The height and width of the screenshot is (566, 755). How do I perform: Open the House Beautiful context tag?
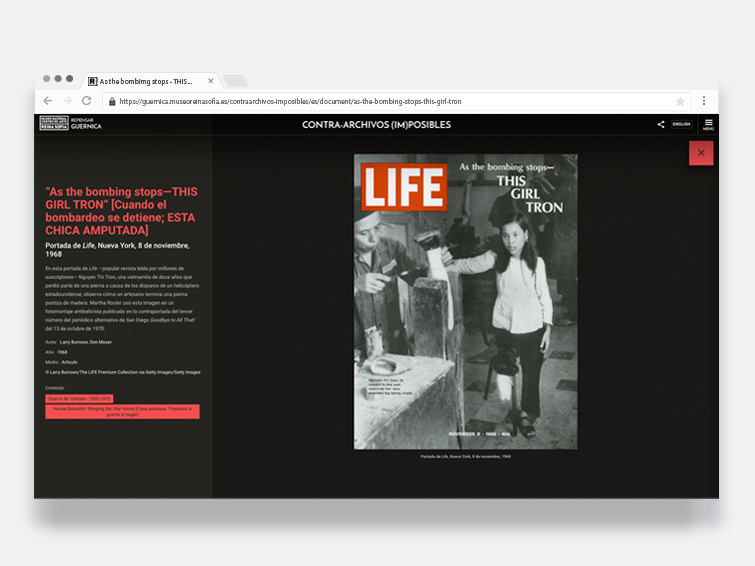pos(122,411)
